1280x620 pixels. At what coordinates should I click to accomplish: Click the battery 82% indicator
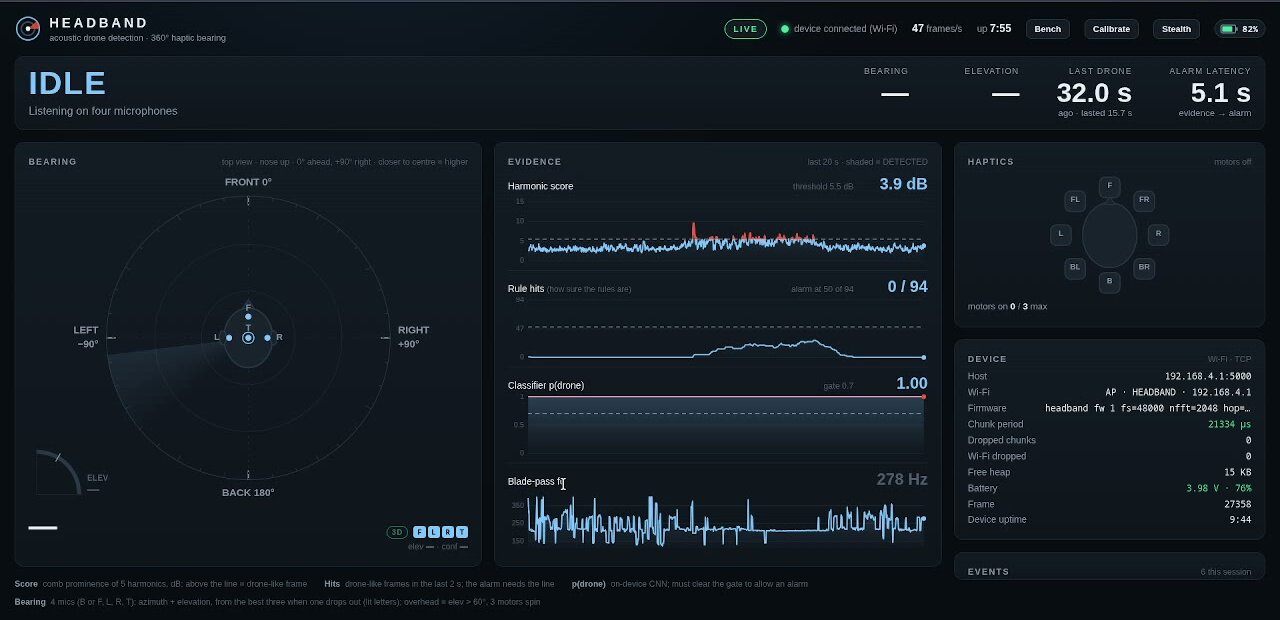coord(1239,29)
